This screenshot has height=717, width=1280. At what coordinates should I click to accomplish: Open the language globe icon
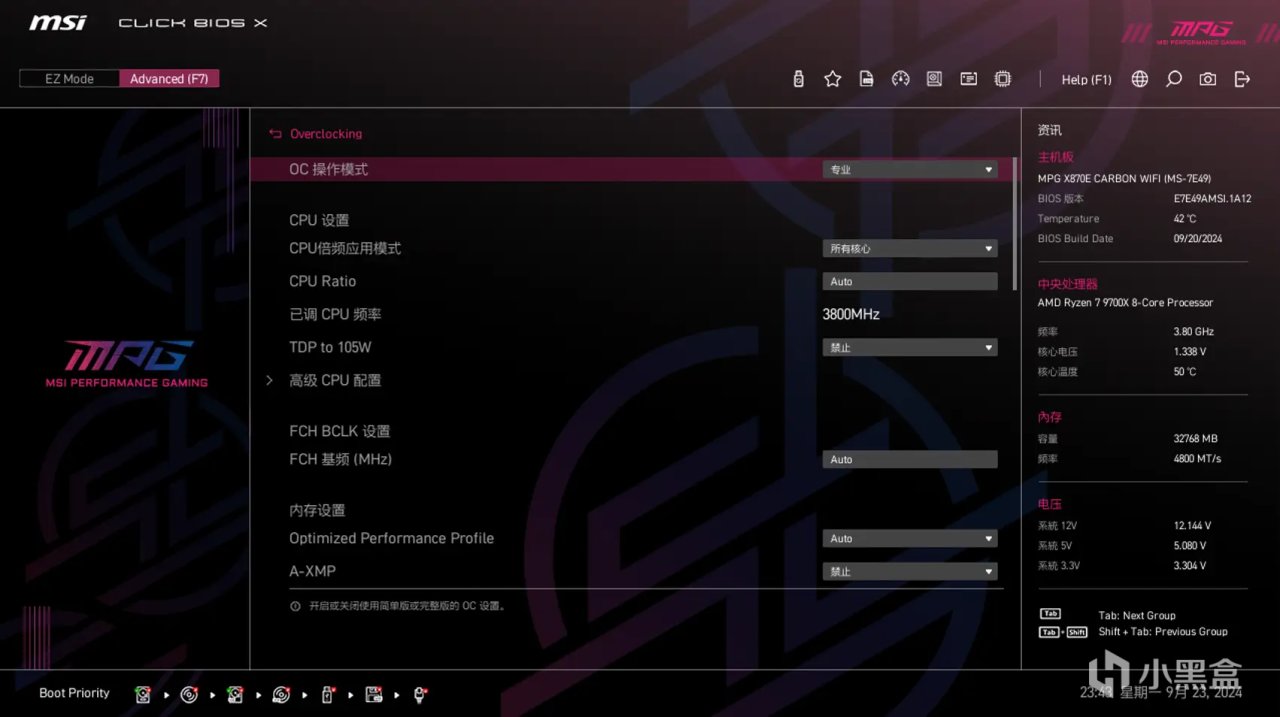pos(1140,79)
